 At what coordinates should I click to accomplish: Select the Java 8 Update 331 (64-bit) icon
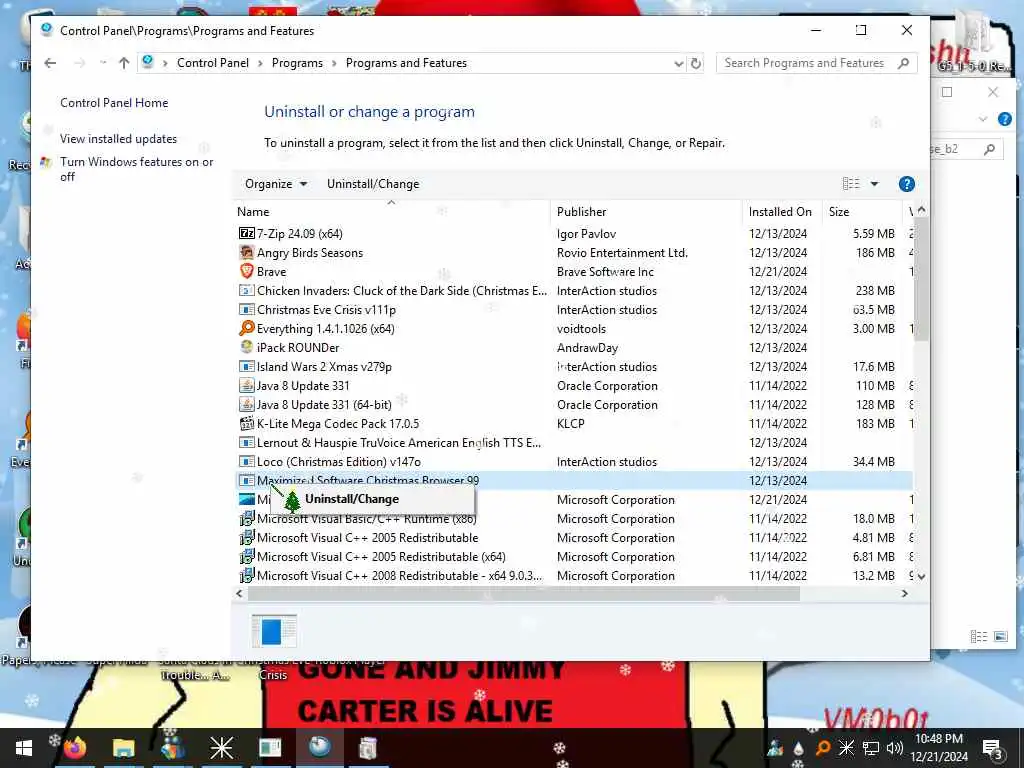[x=246, y=404]
